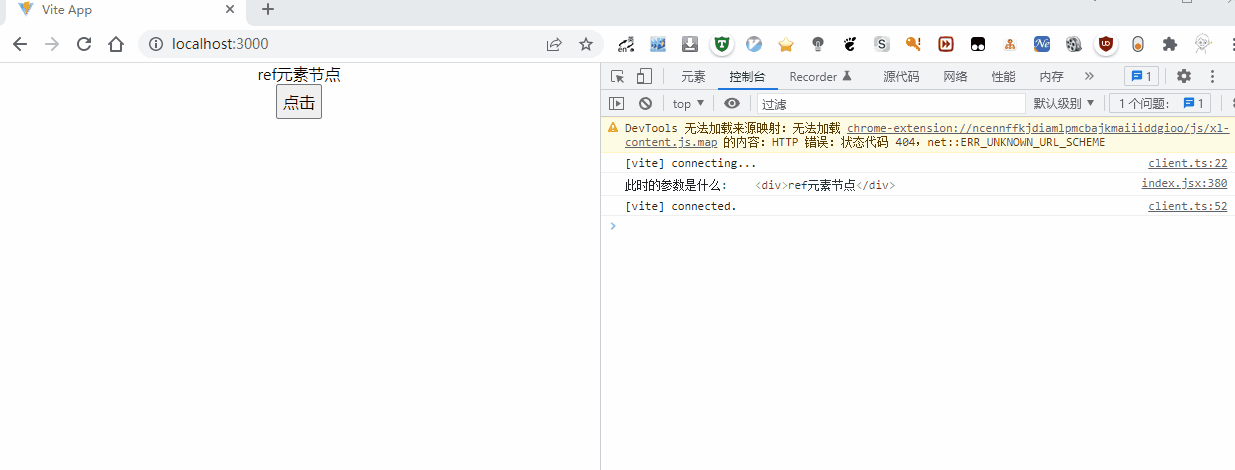
Task: Click the forward navigation arrow
Action: pos(52,44)
